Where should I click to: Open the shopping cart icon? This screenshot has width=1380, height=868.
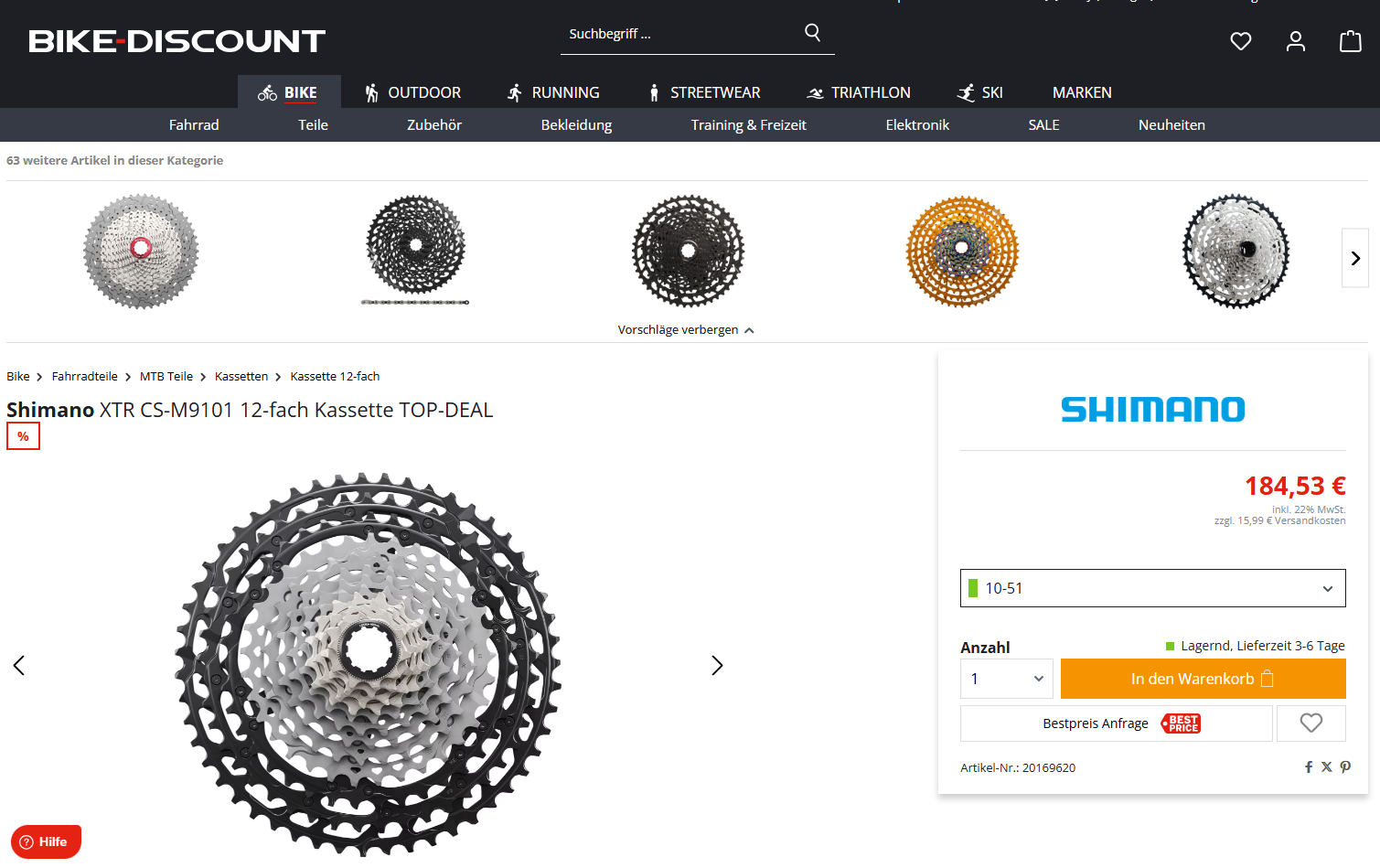1350,41
